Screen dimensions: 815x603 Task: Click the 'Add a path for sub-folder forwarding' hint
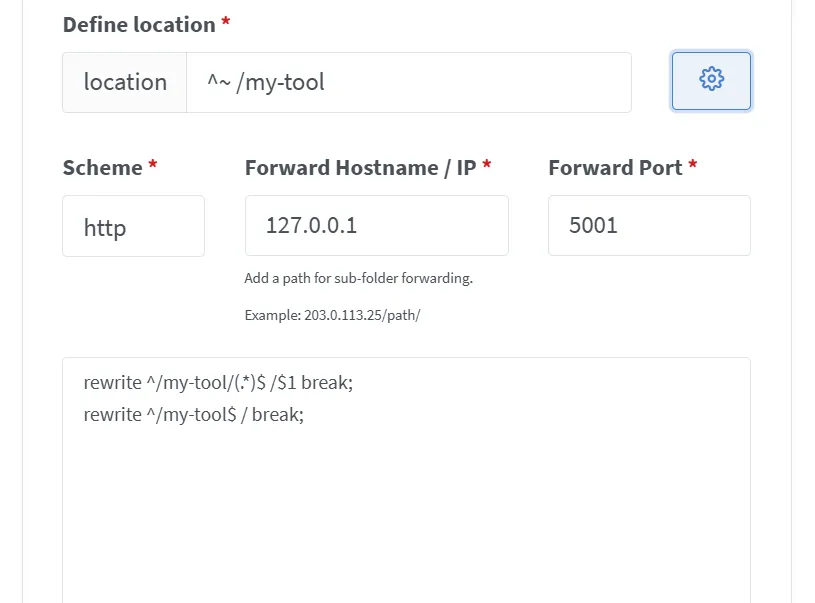click(358, 278)
